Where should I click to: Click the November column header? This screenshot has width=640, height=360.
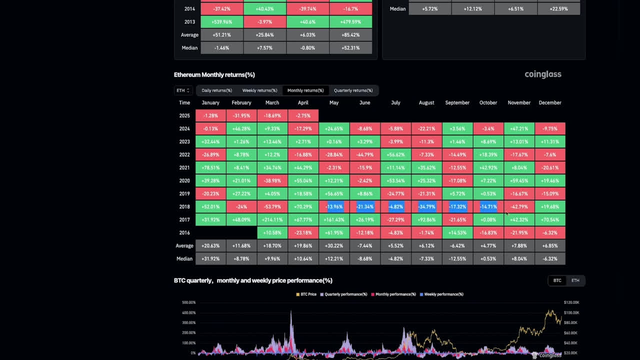point(519,103)
